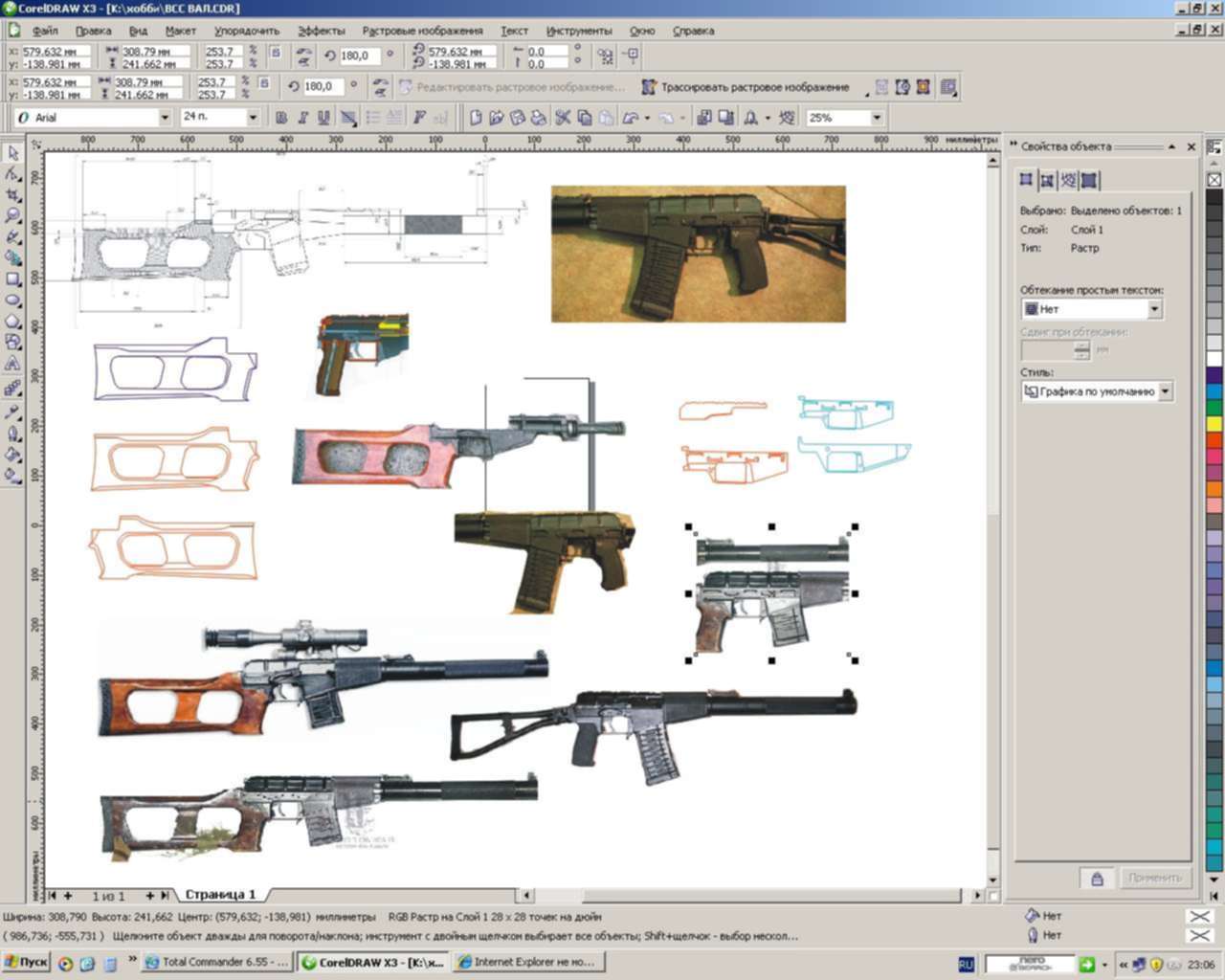This screenshot has width=1225, height=980.
Task: Open the Растровые изображения menu
Action: [422, 31]
